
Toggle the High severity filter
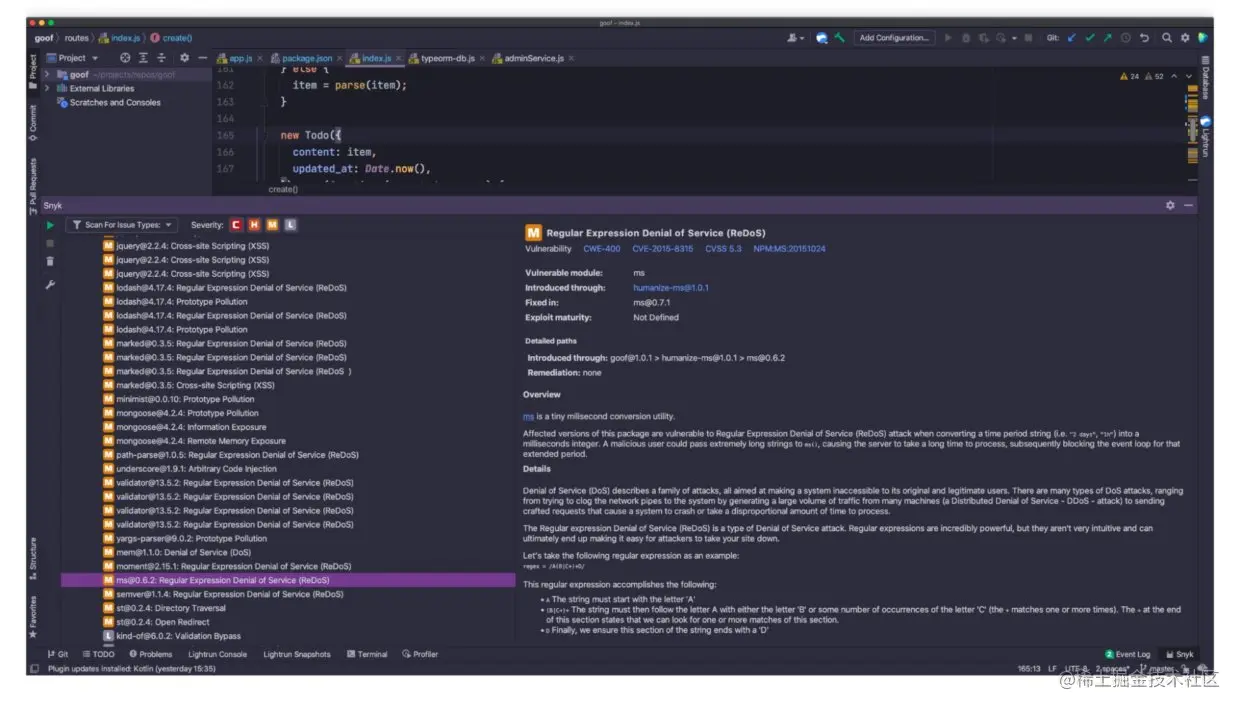click(254, 224)
